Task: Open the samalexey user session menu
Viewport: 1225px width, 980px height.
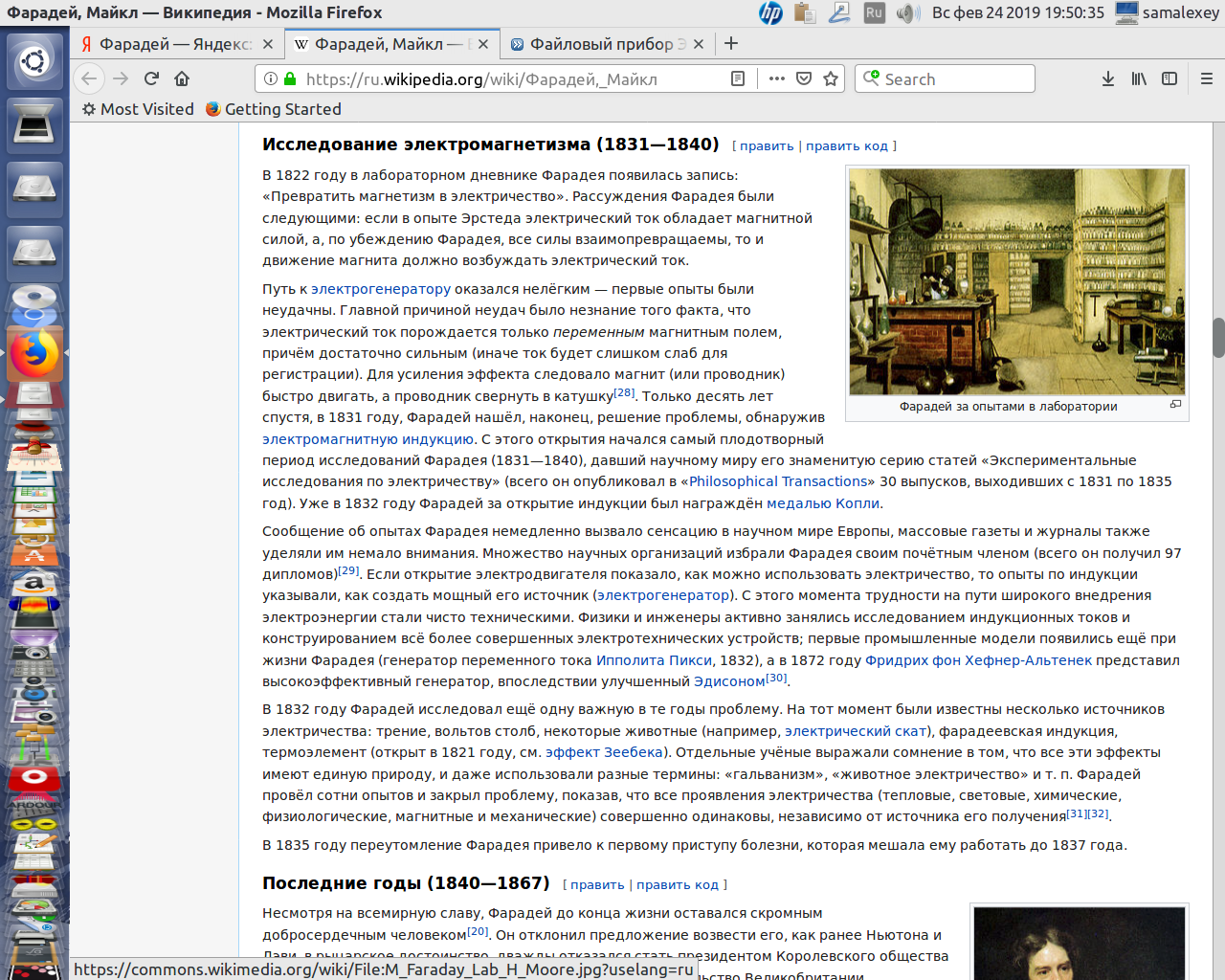Action: (x=1168, y=12)
